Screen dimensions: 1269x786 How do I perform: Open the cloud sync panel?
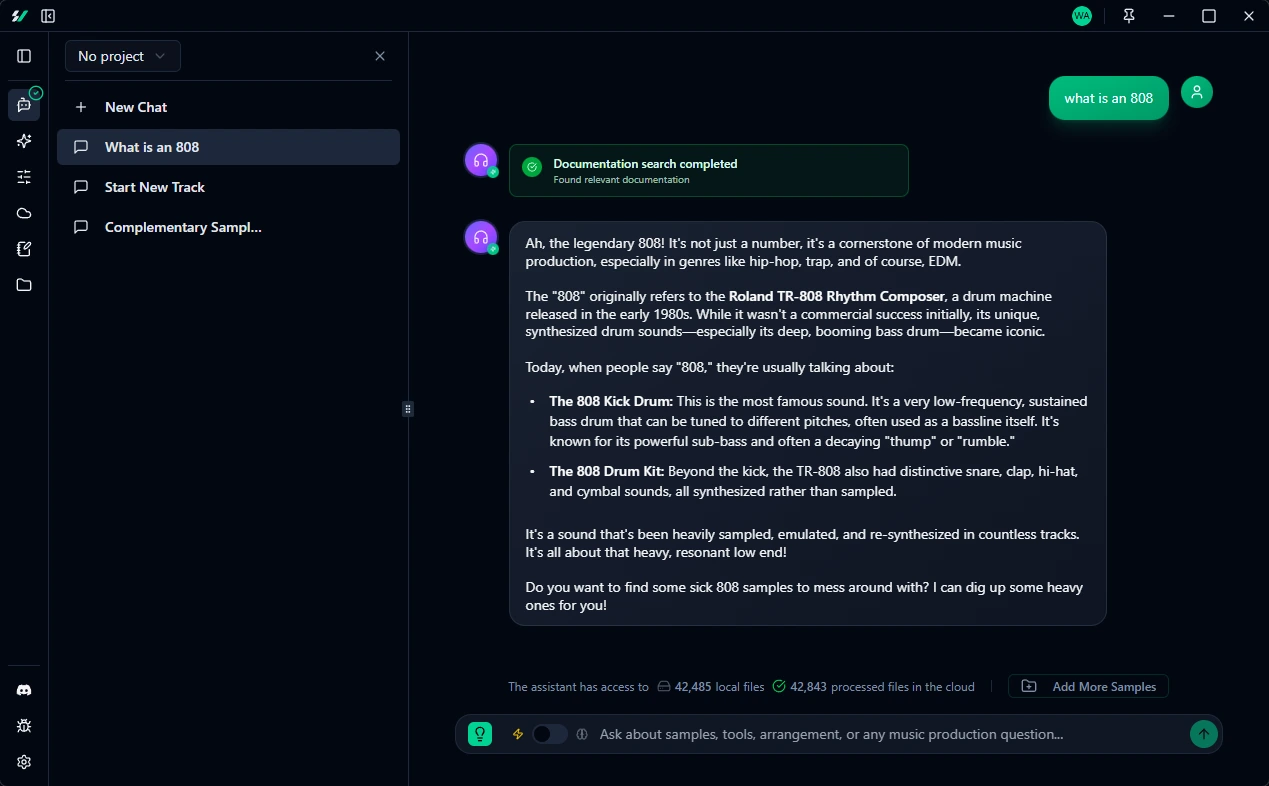pos(24,213)
